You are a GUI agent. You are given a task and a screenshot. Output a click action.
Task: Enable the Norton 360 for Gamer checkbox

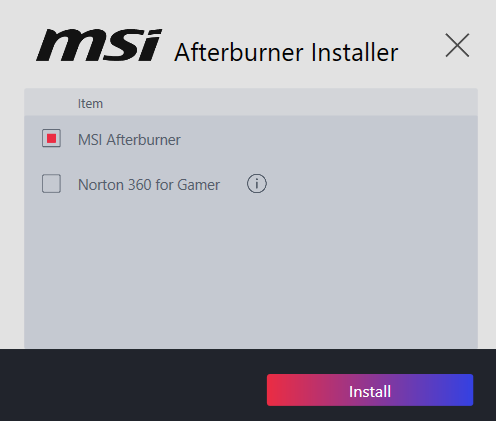tap(51, 183)
